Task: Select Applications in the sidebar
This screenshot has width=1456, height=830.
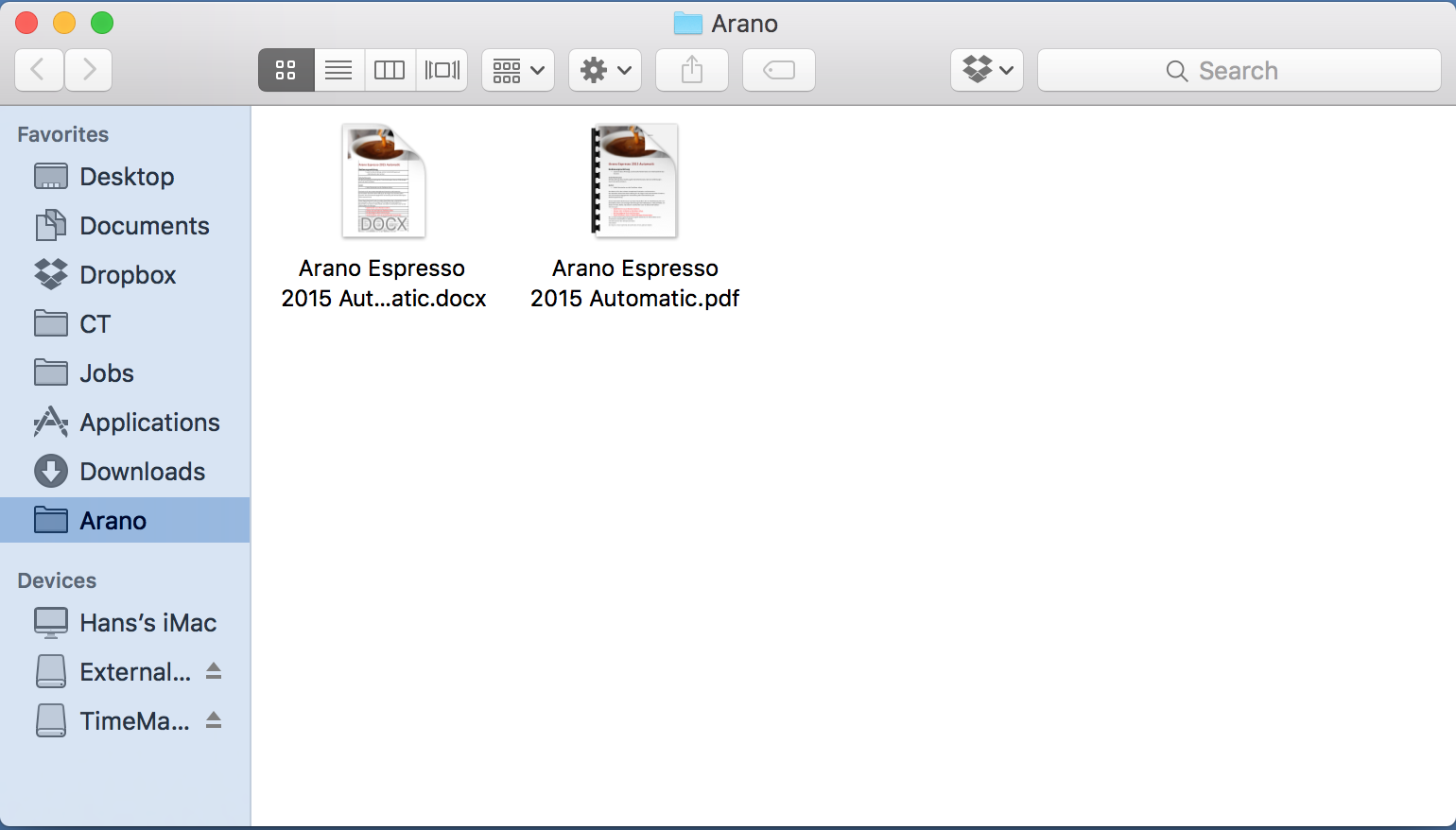Action: coord(149,423)
